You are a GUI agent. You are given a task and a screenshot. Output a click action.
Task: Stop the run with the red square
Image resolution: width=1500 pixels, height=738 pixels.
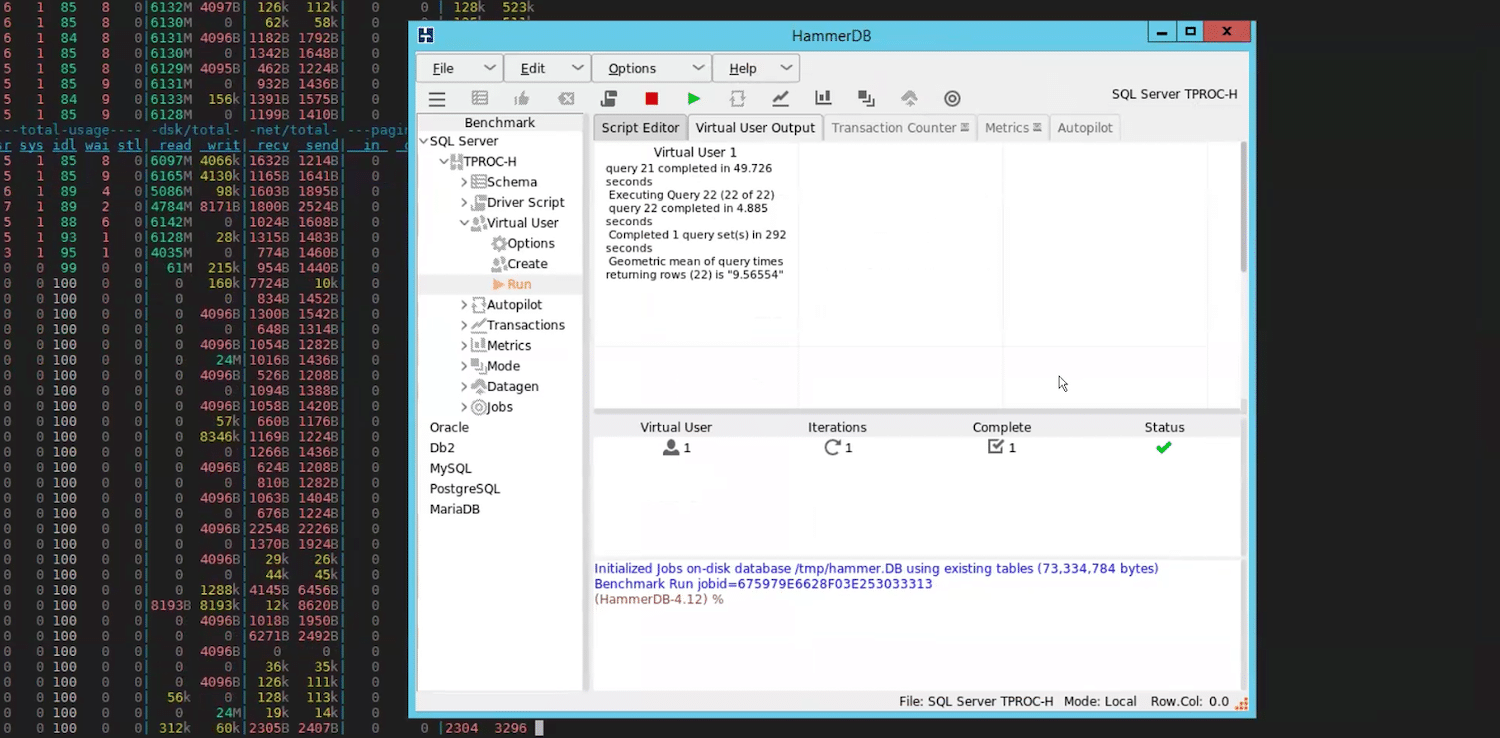click(x=652, y=99)
